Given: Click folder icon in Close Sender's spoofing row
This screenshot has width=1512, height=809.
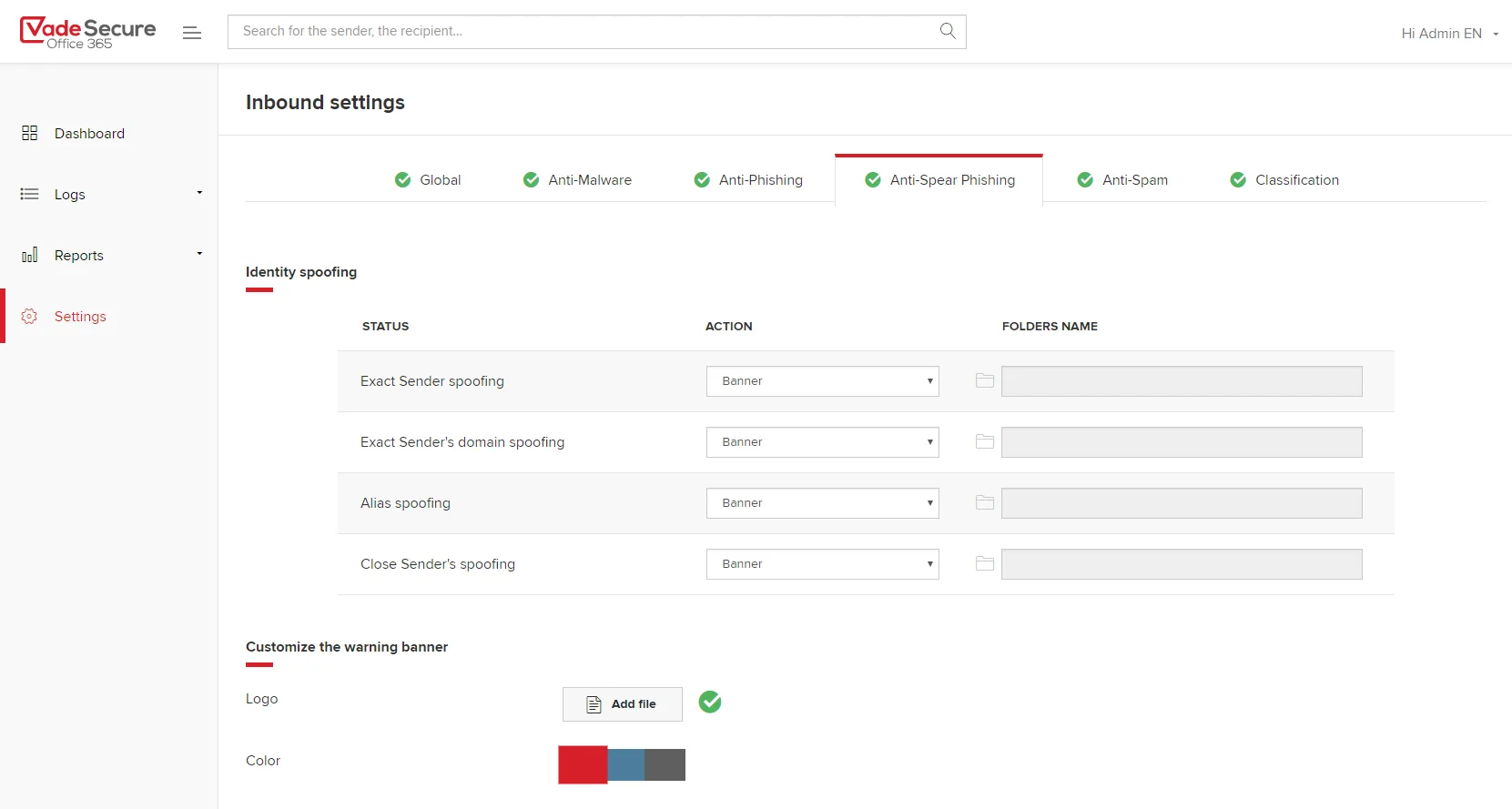Looking at the screenshot, I should coord(985,563).
